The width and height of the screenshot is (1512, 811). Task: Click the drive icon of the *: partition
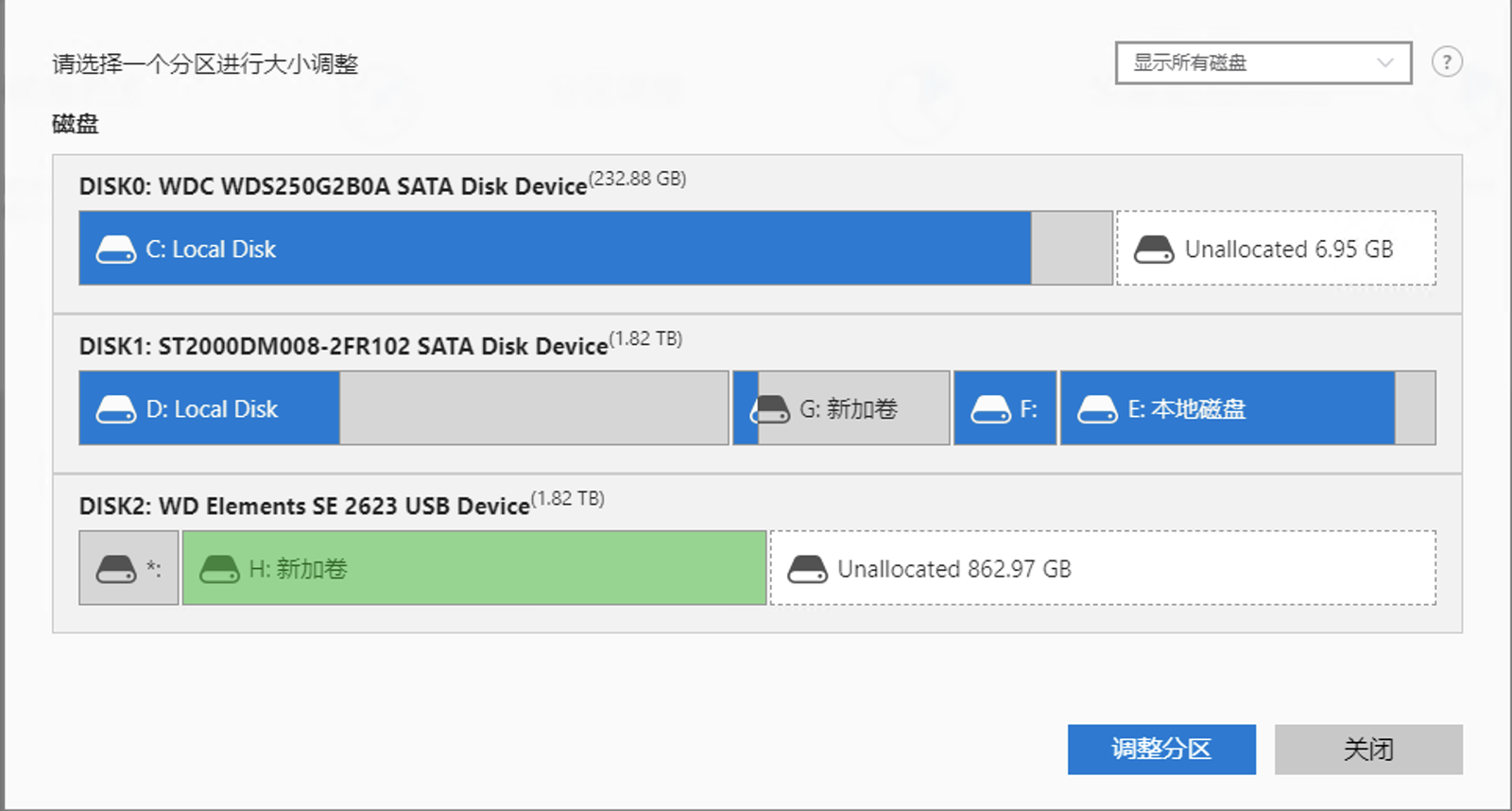point(116,569)
